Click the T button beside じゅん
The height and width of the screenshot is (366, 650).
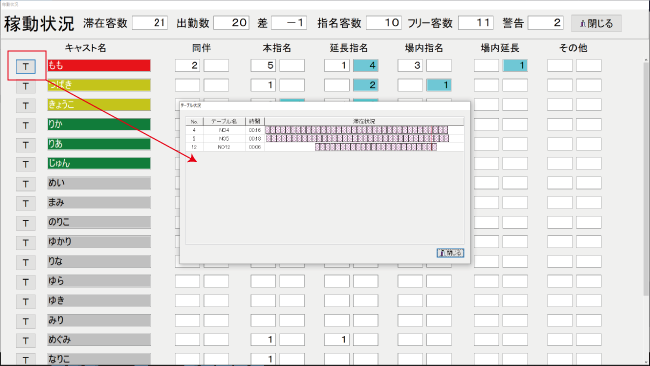click(x=26, y=164)
